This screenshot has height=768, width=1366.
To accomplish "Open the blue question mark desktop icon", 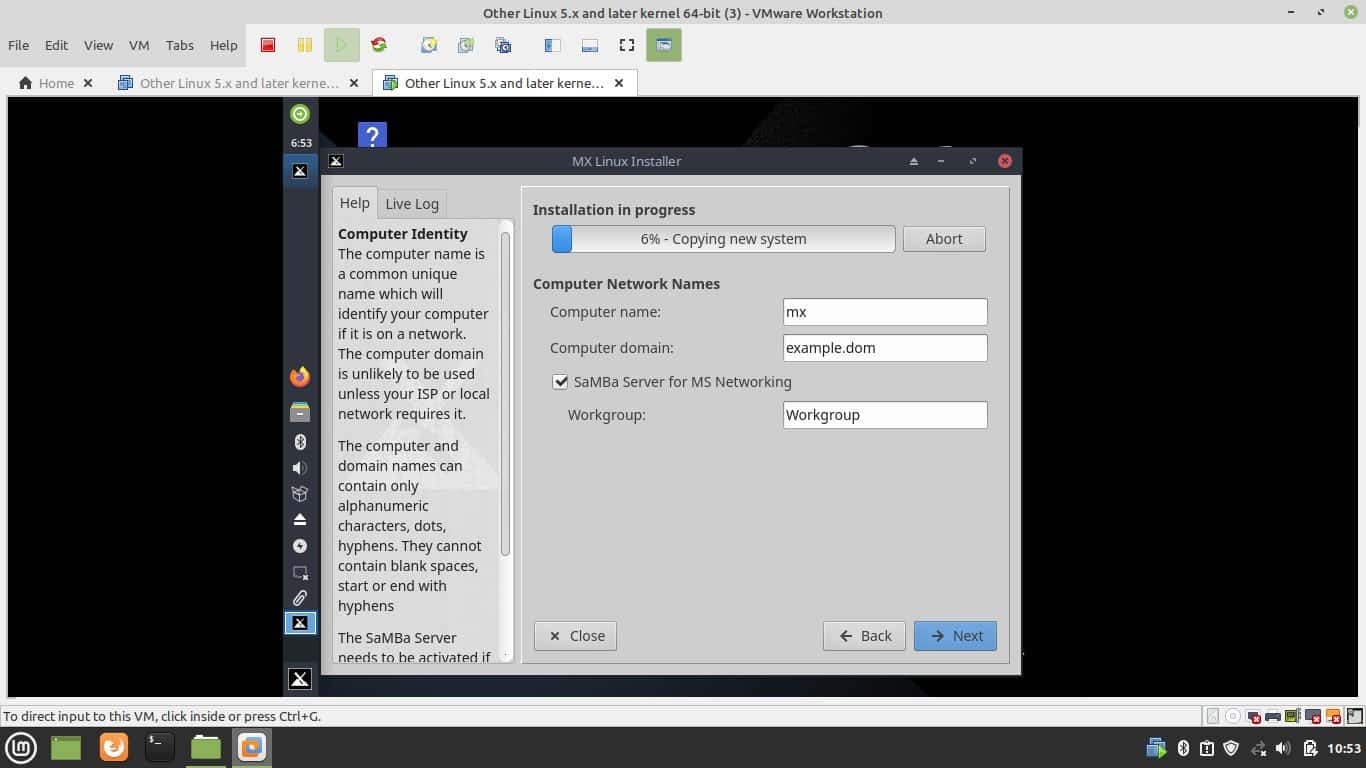I will [372, 136].
